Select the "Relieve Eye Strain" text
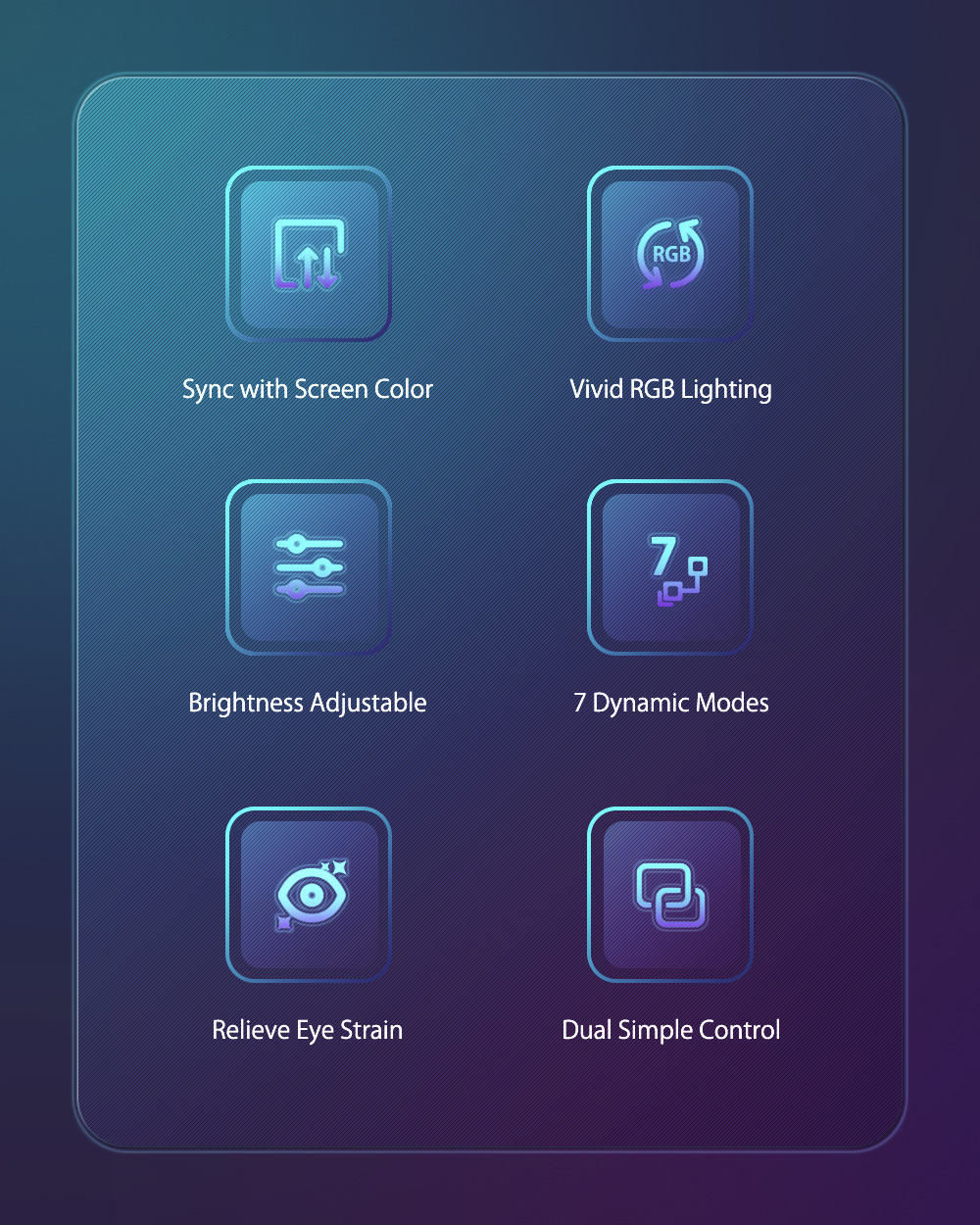The height and width of the screenshot is (1225, 980). pyautogui.click(x=308, y=1030)
